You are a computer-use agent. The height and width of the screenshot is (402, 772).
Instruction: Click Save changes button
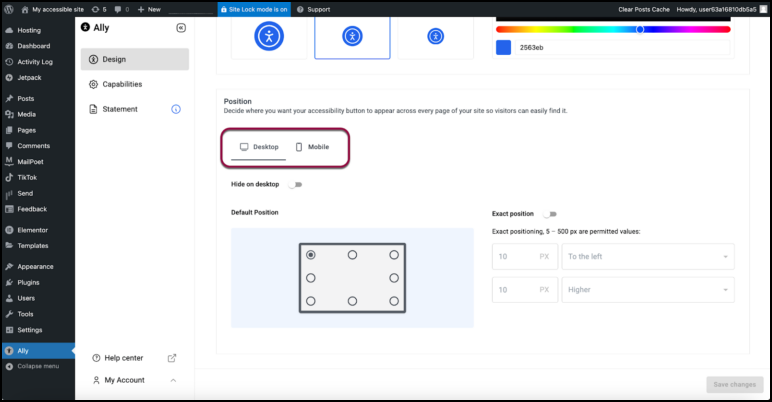coord(735,384)
